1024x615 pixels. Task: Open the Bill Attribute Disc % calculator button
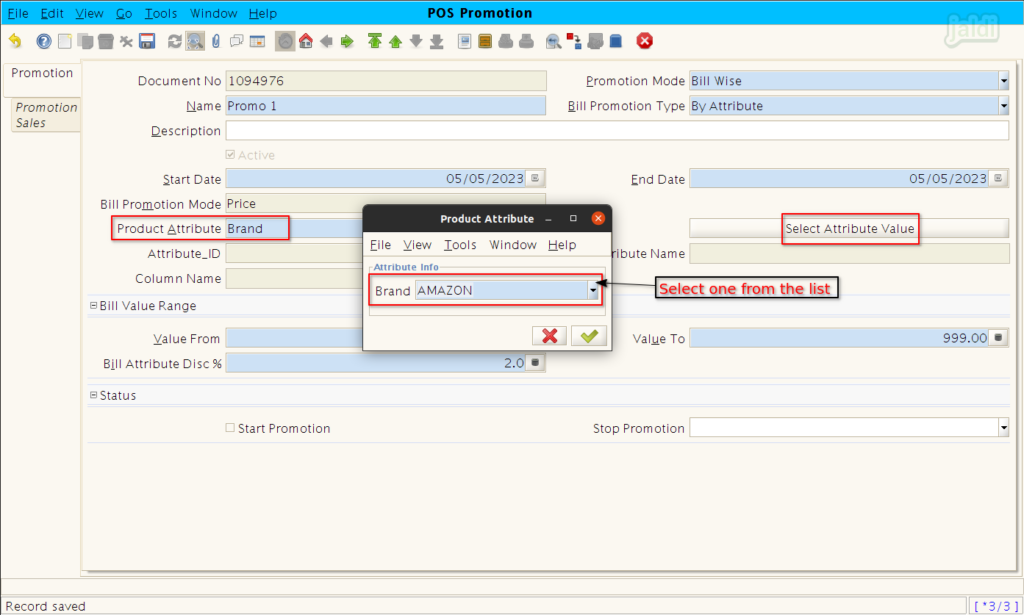[536, 362]
